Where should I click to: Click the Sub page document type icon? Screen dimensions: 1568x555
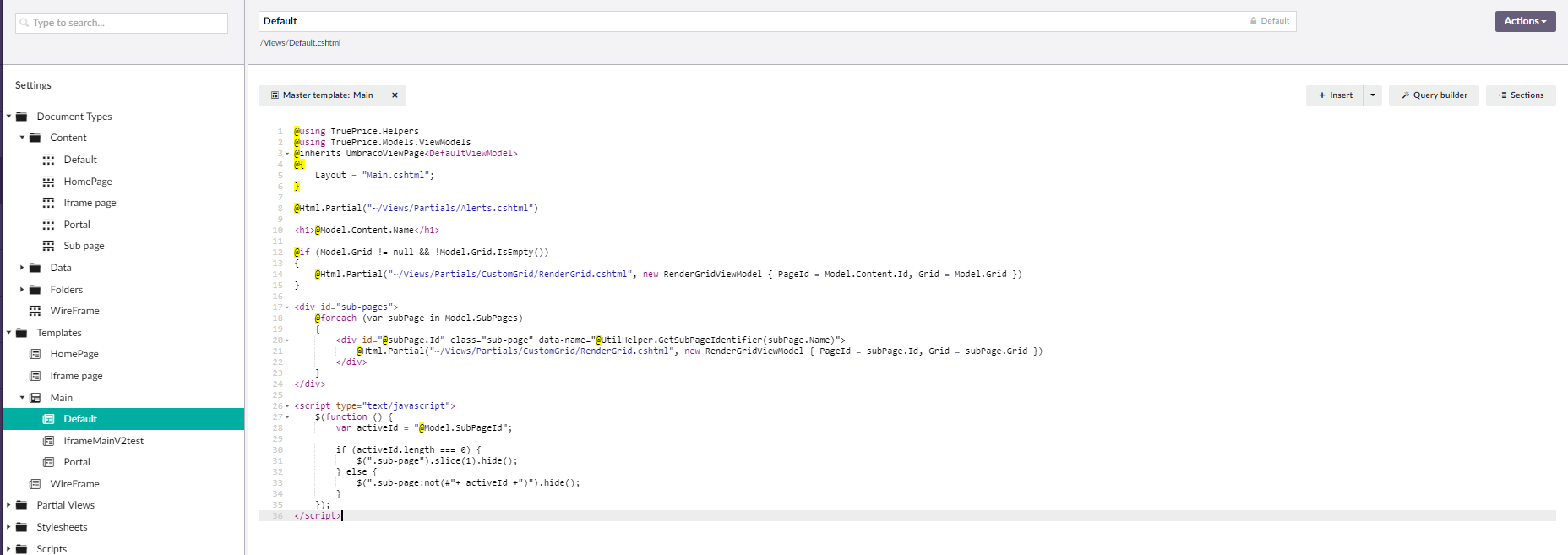[49, 246]
